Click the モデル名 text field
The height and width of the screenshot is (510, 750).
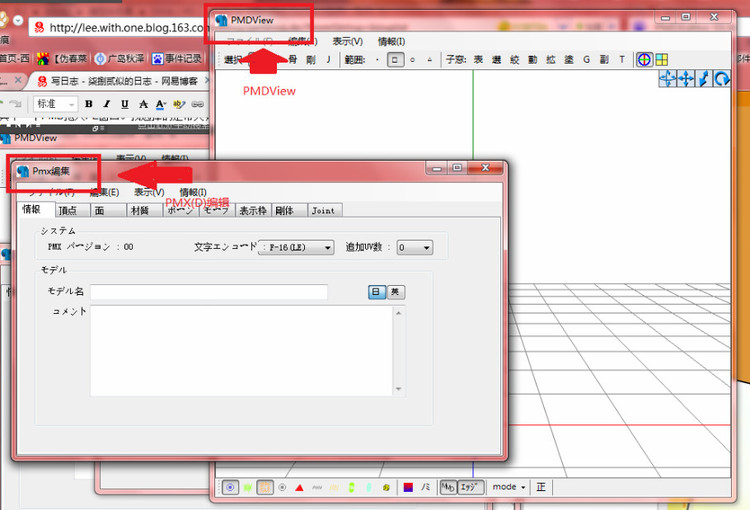pyautogui.click(x=209, y=292)
